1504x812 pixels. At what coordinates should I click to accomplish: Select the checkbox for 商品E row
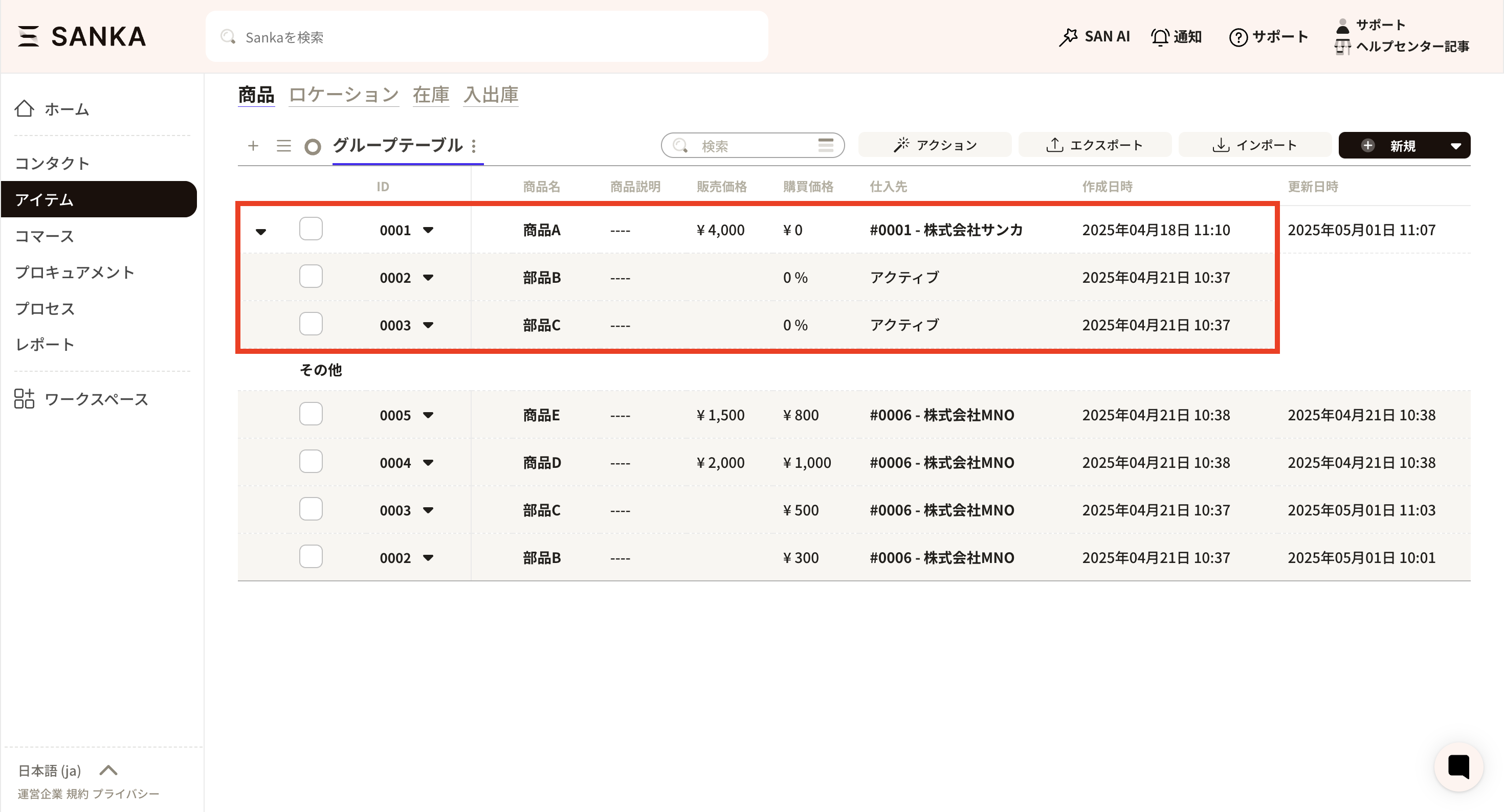coord(311,414)
